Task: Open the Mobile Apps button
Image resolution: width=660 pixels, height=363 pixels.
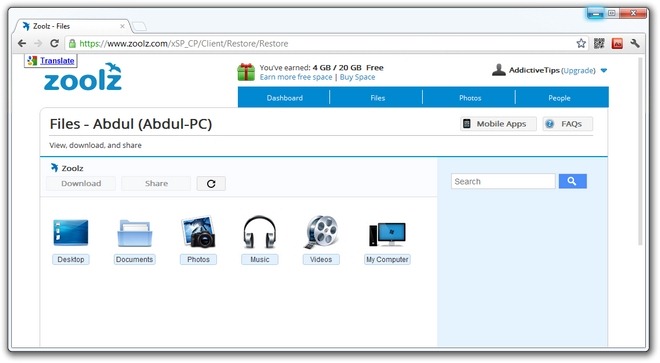Action: 498,124
